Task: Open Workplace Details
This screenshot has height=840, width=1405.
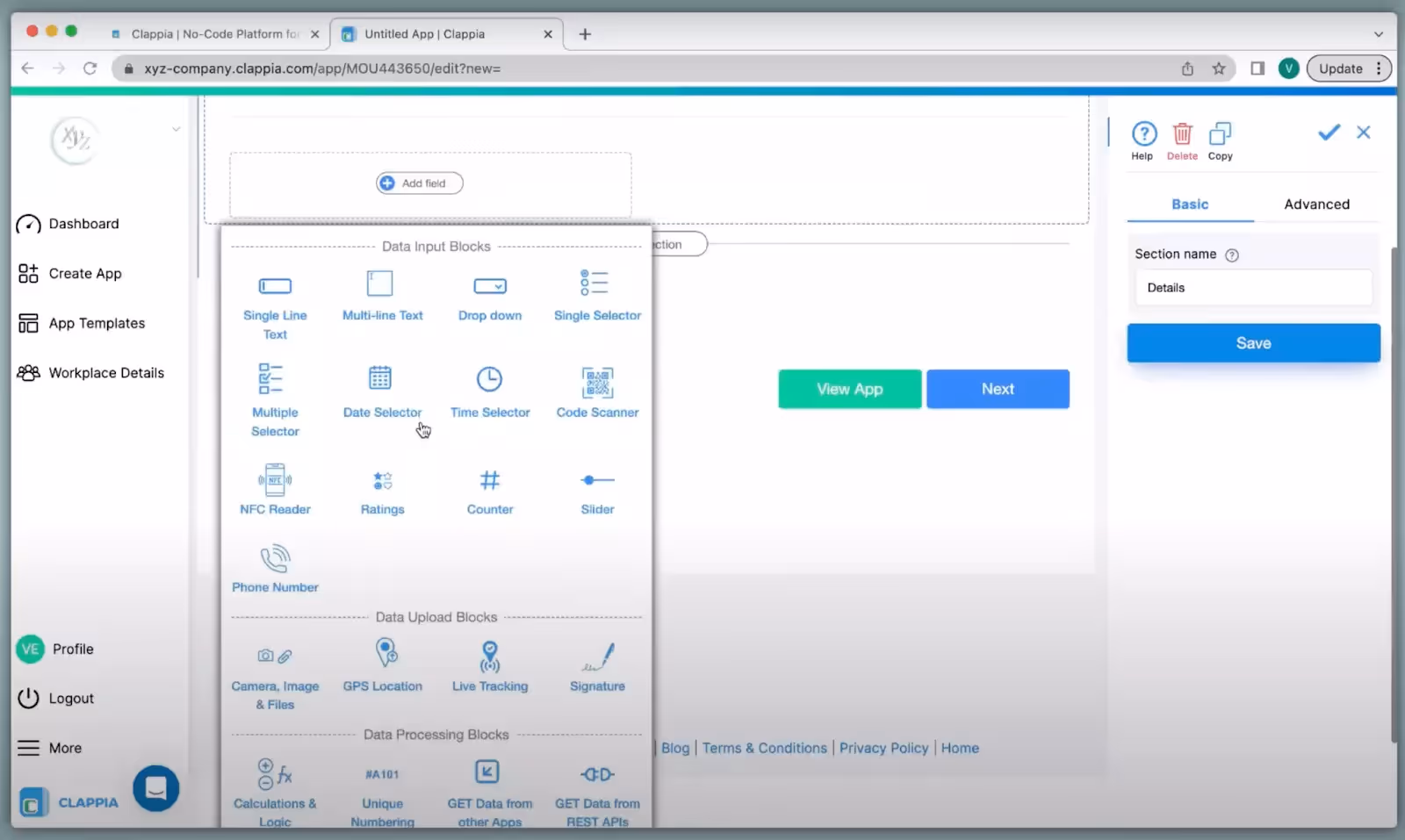Action: tap(90, 373)
